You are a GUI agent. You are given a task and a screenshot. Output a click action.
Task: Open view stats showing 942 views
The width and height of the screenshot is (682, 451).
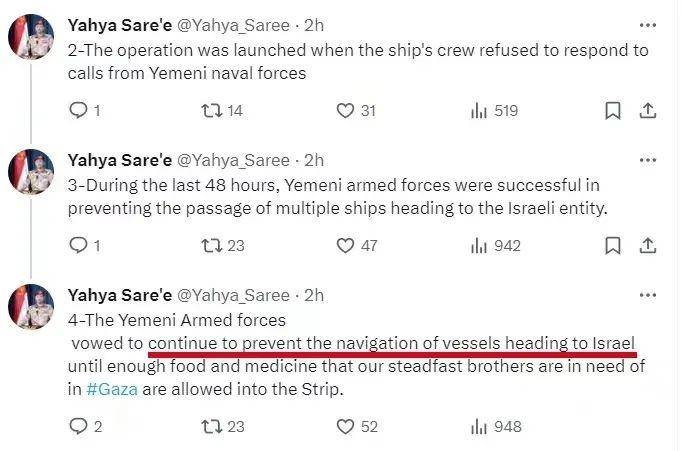tap(495, 246)
